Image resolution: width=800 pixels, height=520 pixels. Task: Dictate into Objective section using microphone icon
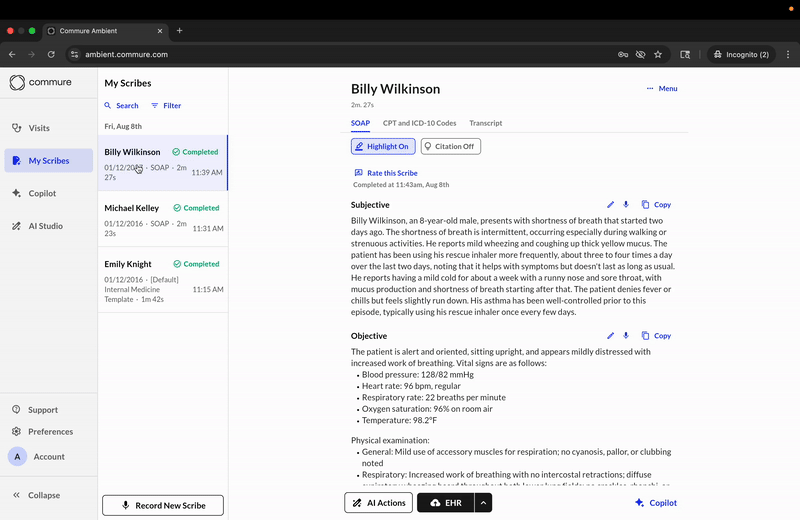pos(626,336)
